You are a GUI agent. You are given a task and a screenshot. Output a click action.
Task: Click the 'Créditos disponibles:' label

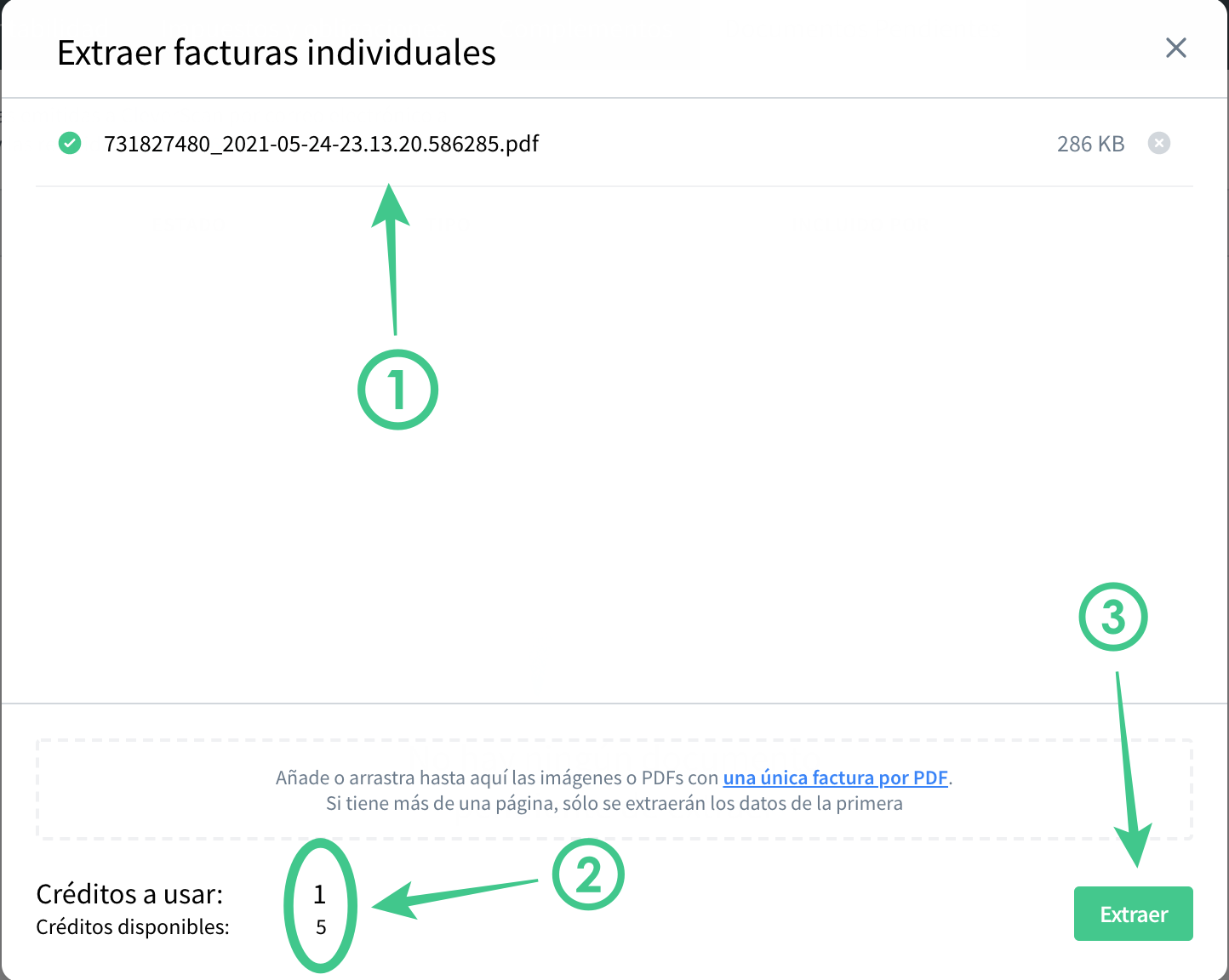pos(133,927)
